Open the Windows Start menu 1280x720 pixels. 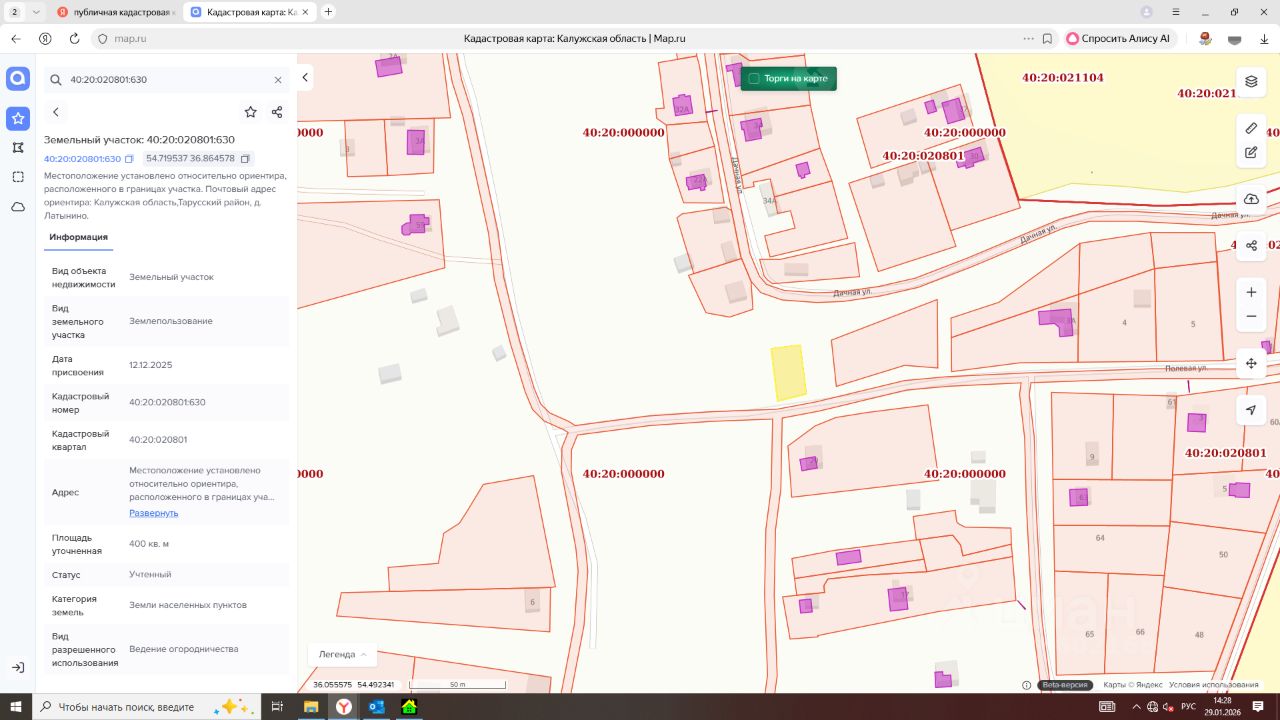(x=17, y=707)
